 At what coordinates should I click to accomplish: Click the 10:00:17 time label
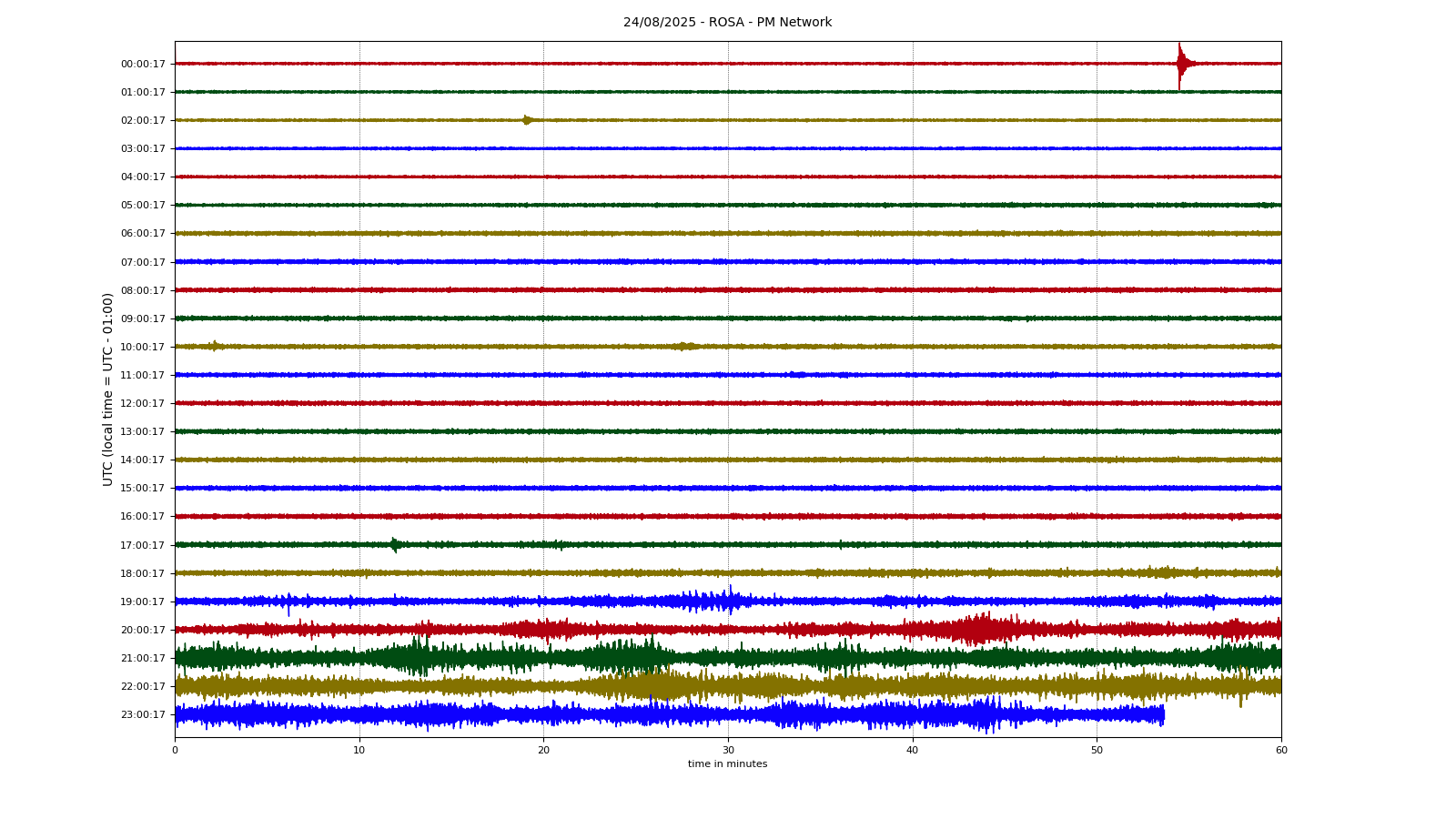point(143,347)
